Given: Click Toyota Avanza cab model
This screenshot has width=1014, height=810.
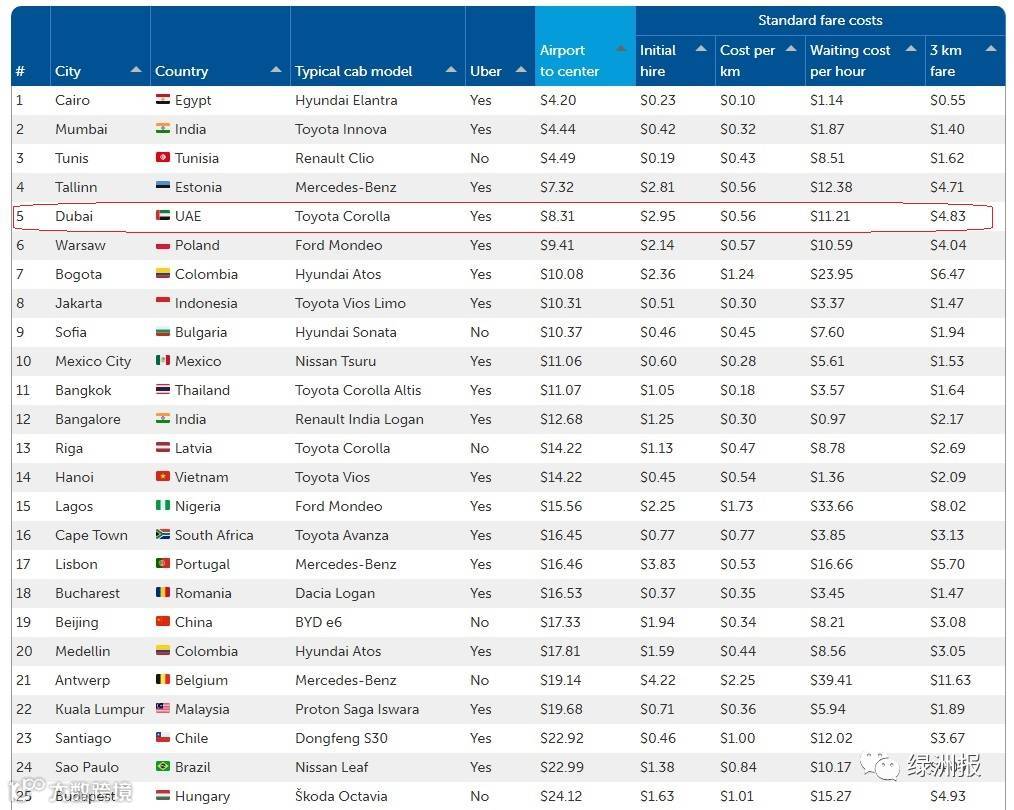Looking at the screenshot, I should 342,535.
